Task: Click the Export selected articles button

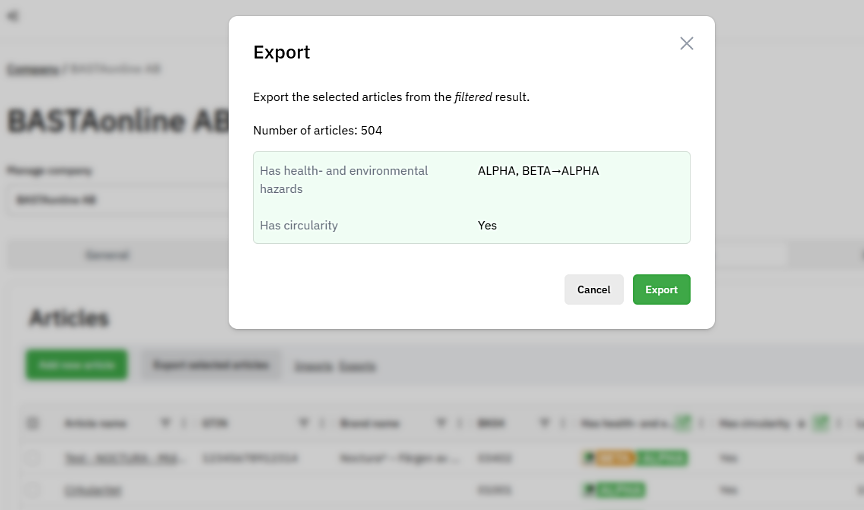Action: [x=211, y=365]
